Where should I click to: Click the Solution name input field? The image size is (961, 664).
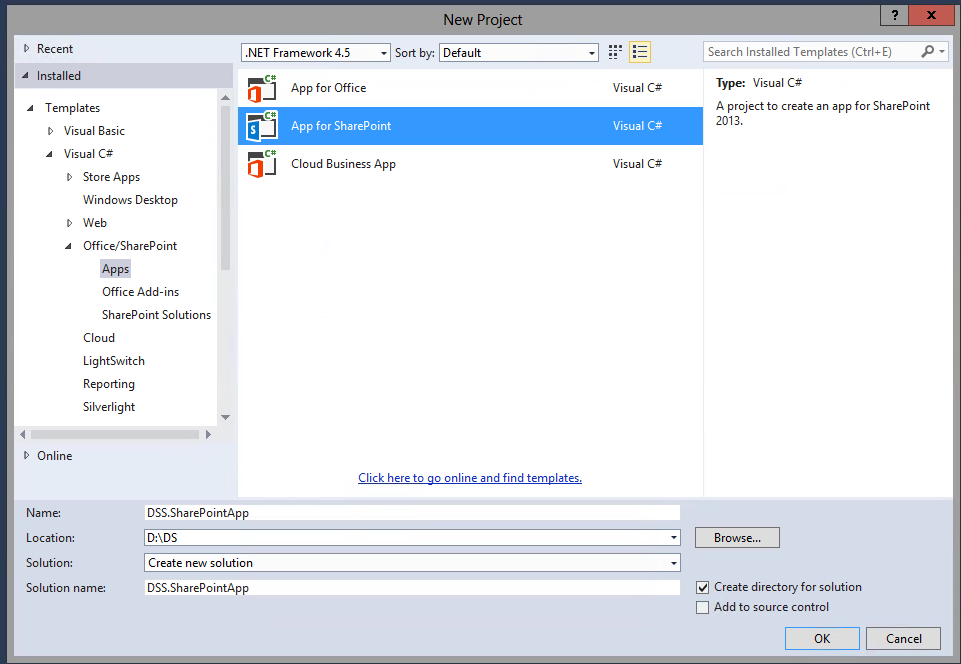click(x=412, y=587)
